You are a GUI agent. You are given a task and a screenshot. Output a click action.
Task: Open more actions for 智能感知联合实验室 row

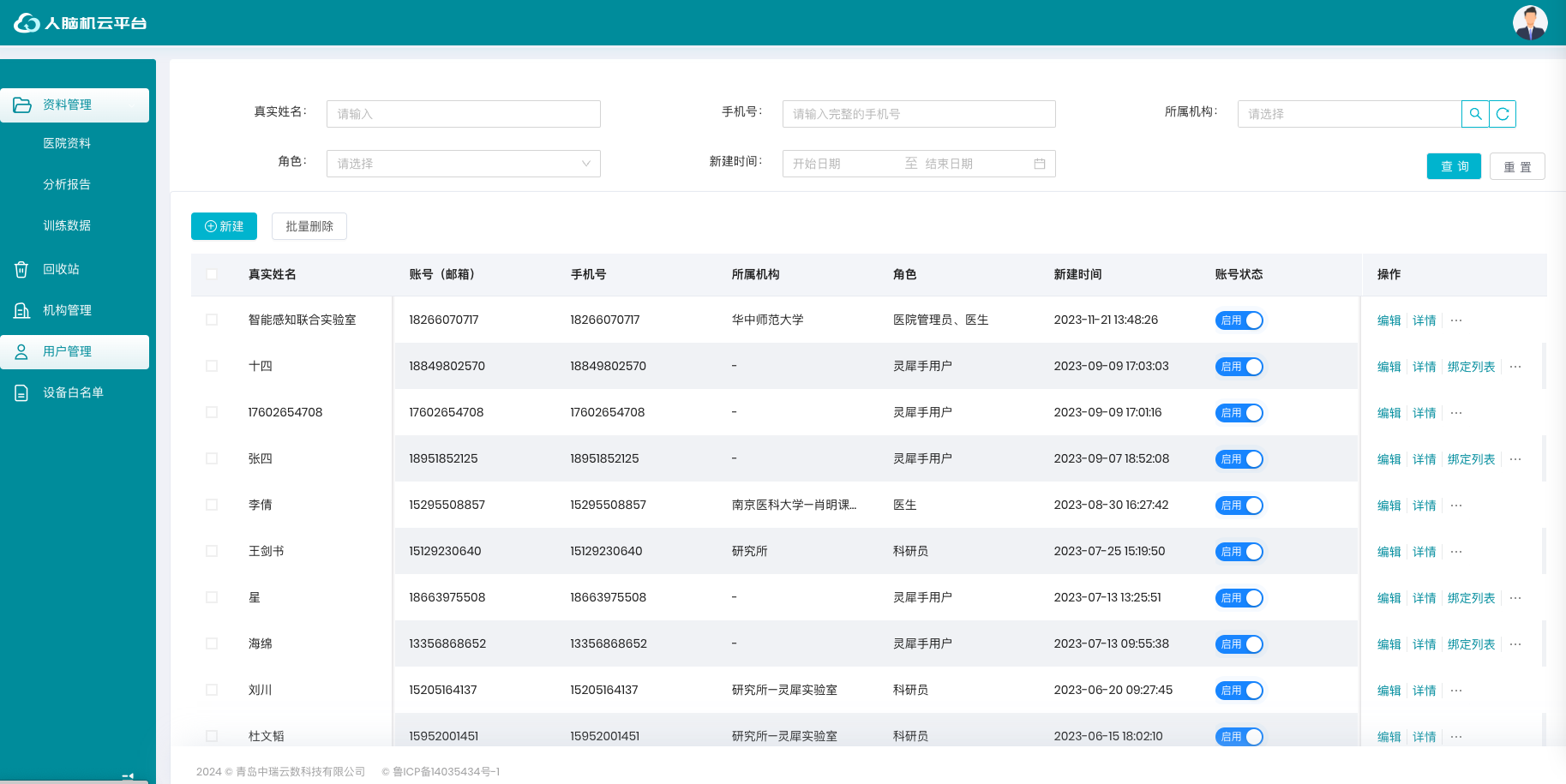pos(1456,320)
